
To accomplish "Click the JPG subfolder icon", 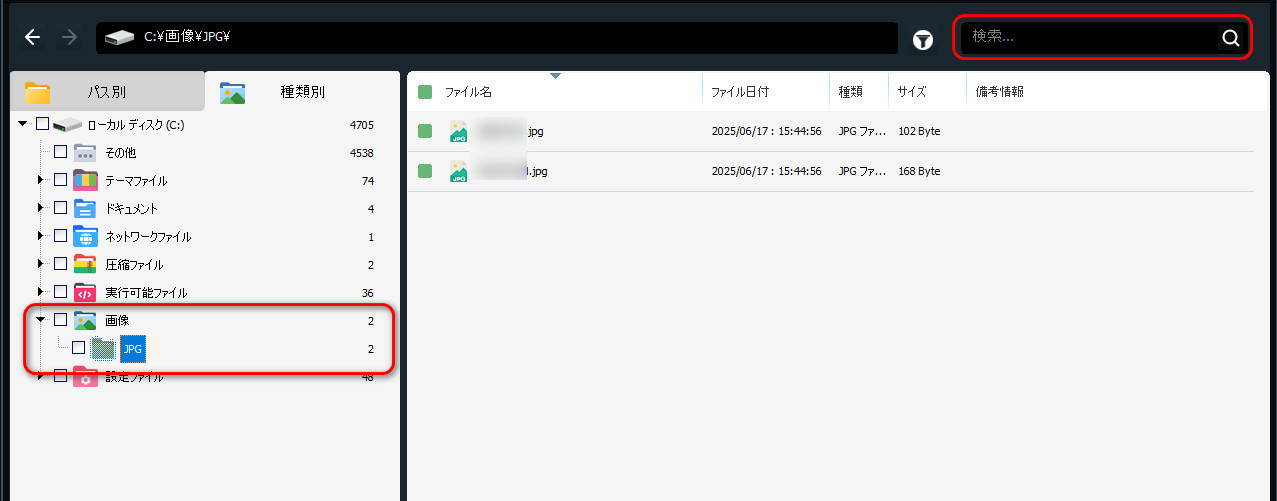I will click(103, 348).
